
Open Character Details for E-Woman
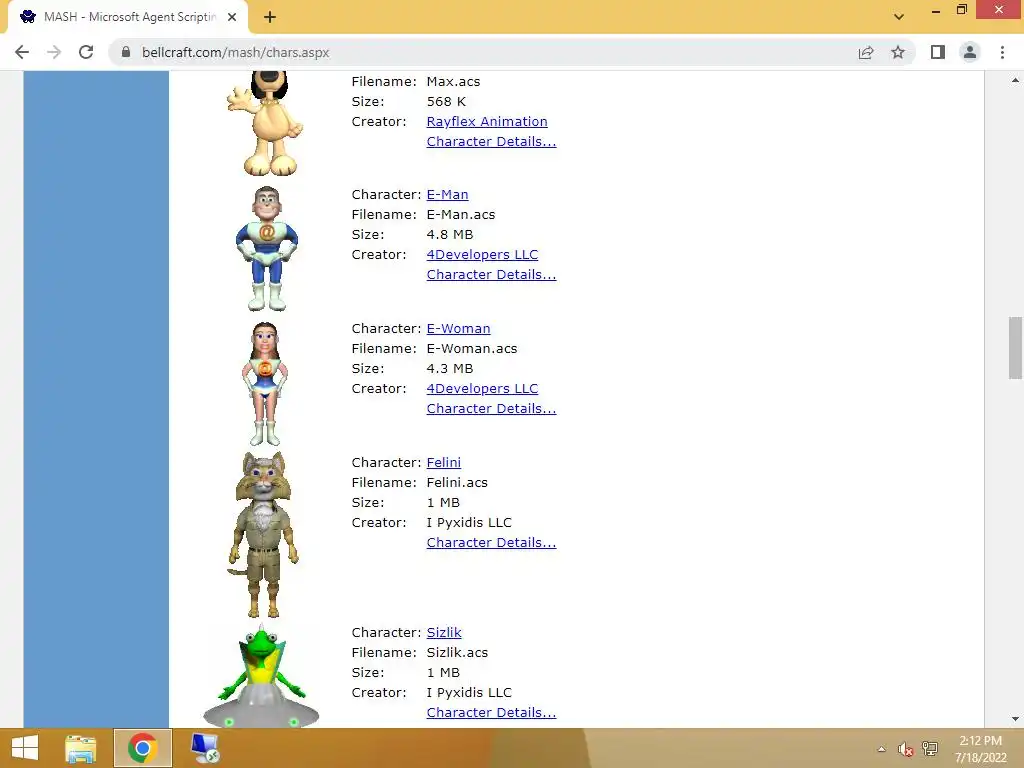tap(491, 409)
